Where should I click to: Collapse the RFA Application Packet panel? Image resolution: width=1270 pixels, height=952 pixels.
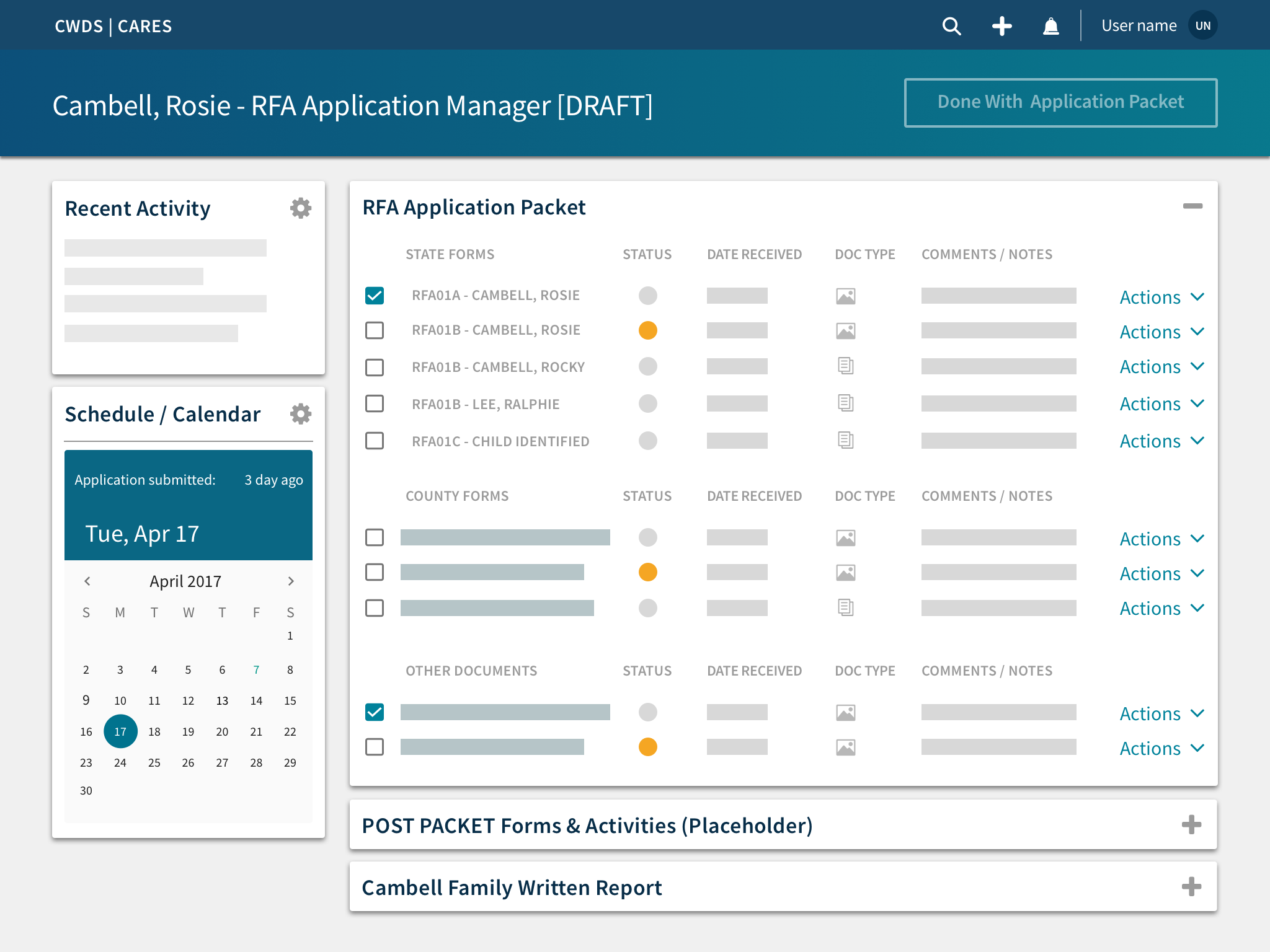pyautogui.click(x=1192, y=206)
